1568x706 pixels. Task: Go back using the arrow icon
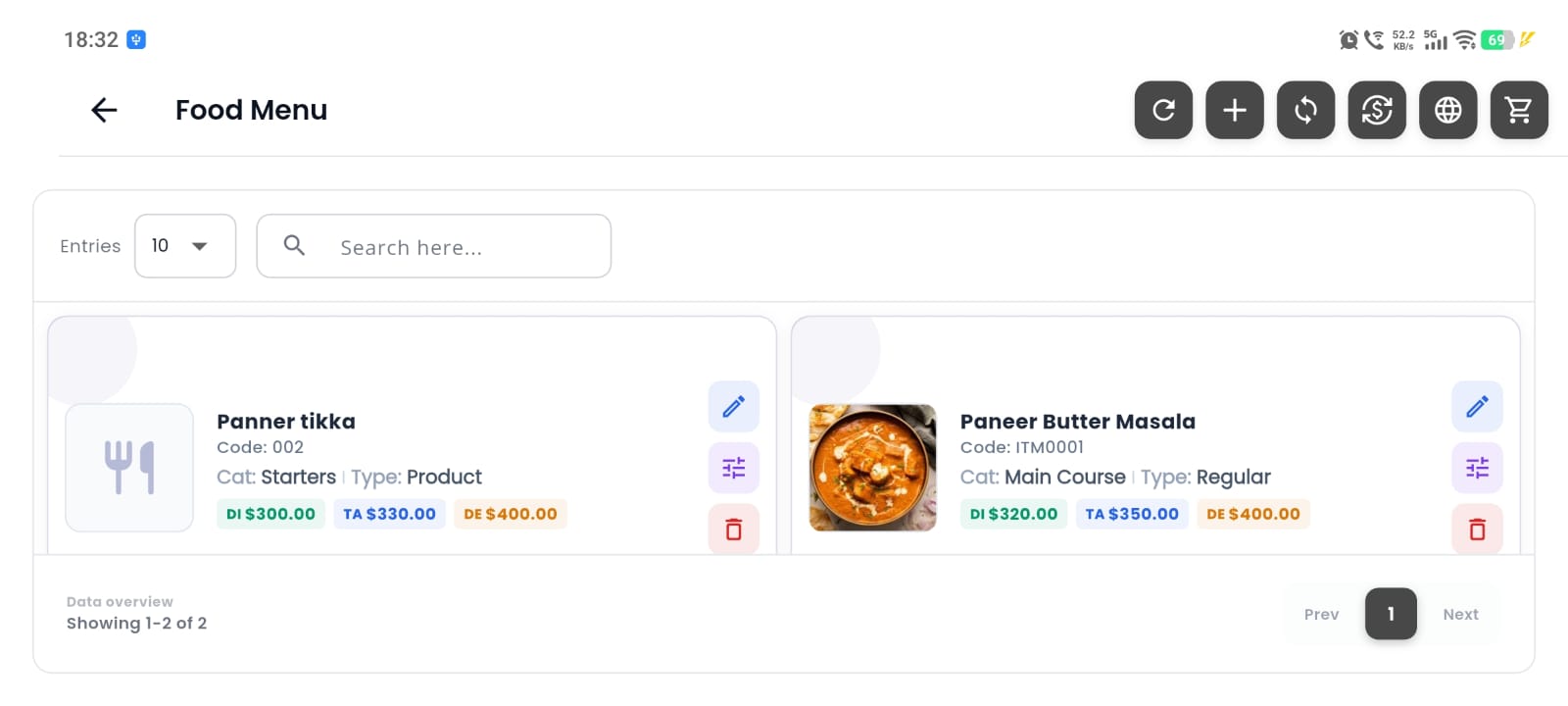[x=104, y=110]
